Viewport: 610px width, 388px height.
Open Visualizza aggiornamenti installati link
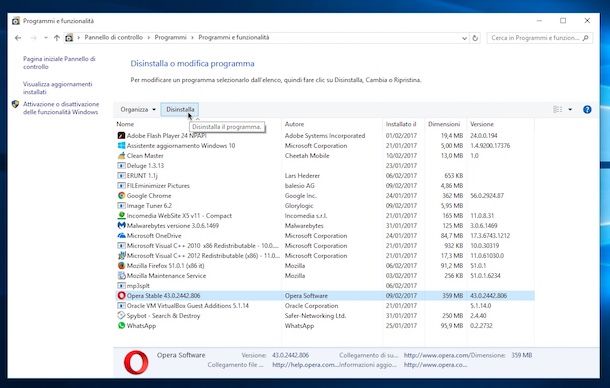58,88
